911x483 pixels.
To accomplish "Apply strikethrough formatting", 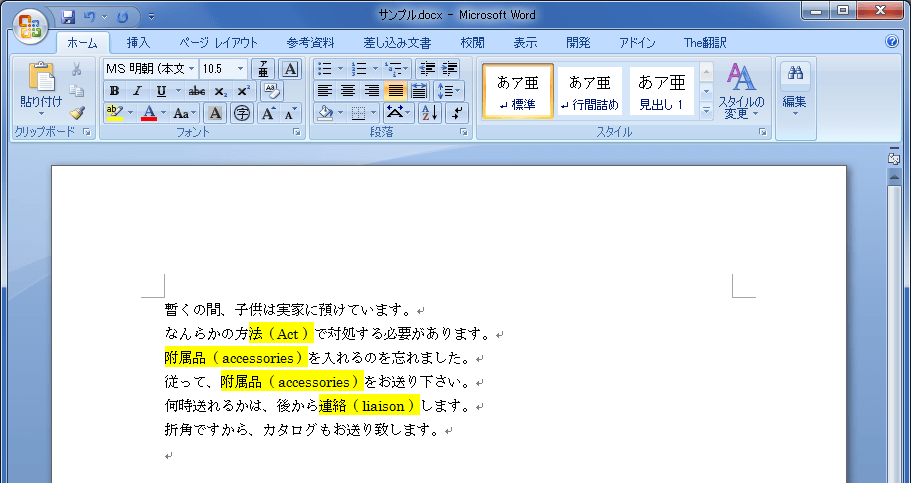I will click(x=196, y=91).
